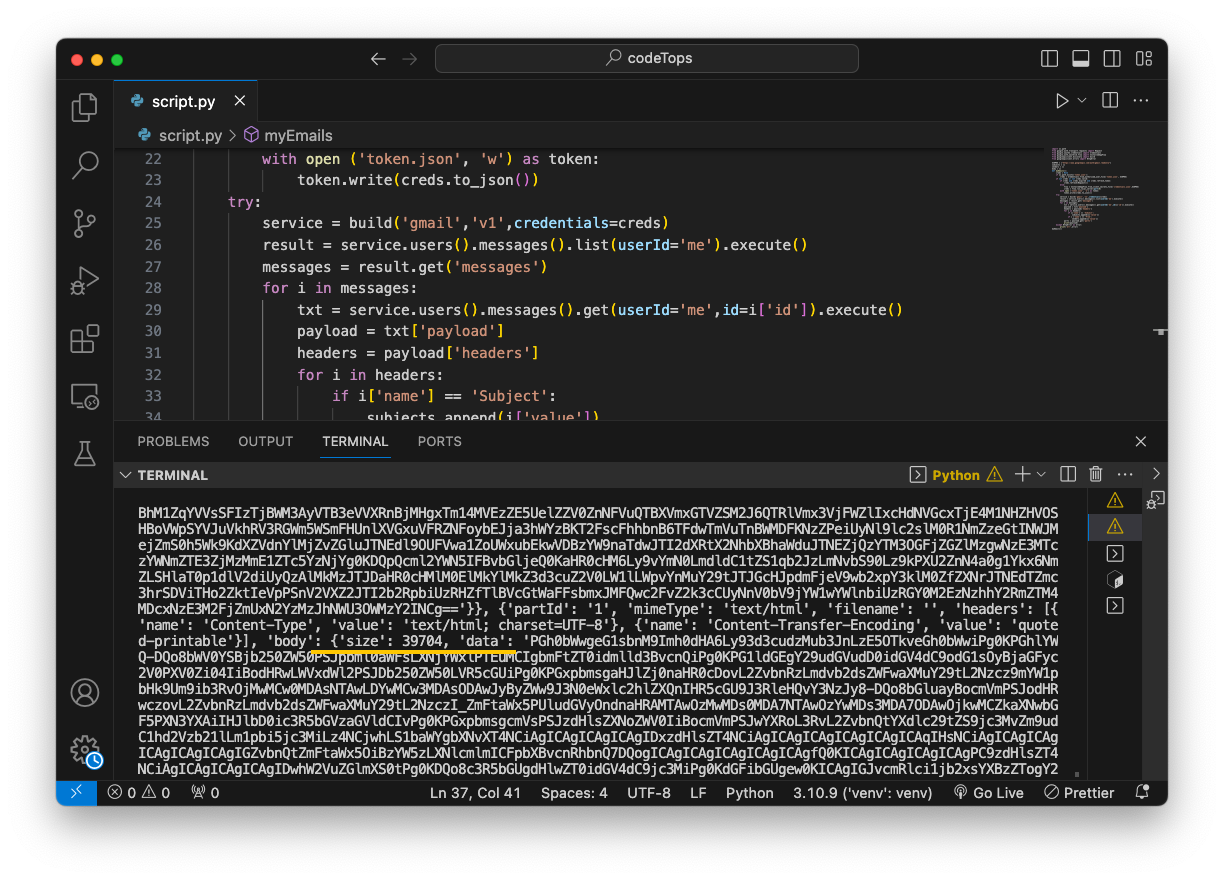Open the run options dropdown arrow
Screen dimensions: 1224x880
pyautogui.click(x=1082, y=101)
